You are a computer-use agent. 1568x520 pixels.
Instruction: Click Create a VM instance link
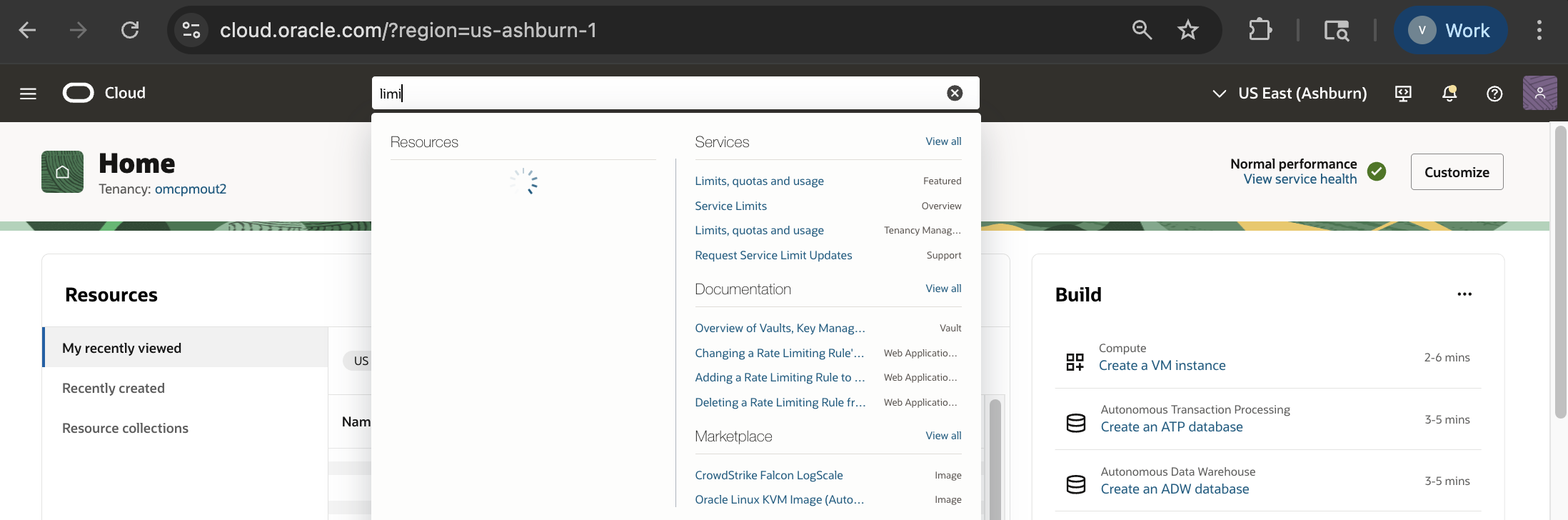point(1162,366)
